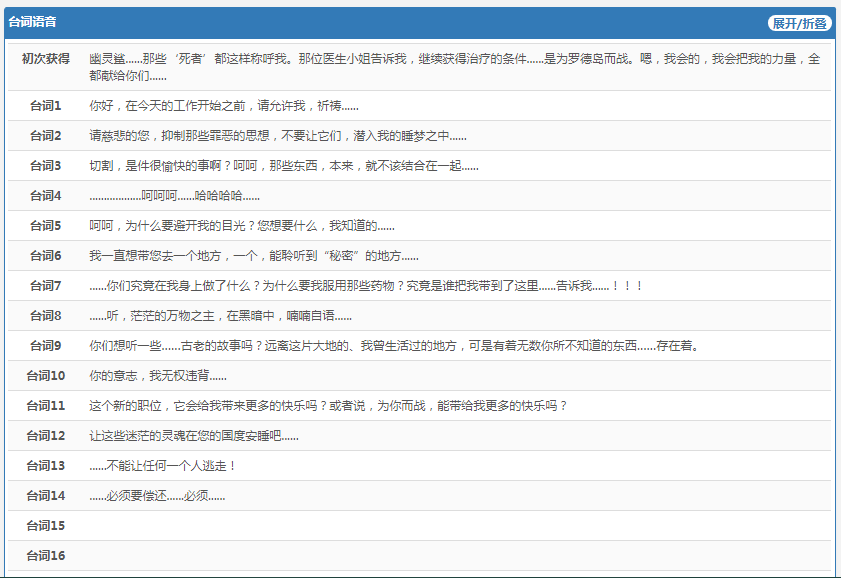Viewport: 841px width, 578px height.
Task: Select the 台词2 row label
Action: 46,136
